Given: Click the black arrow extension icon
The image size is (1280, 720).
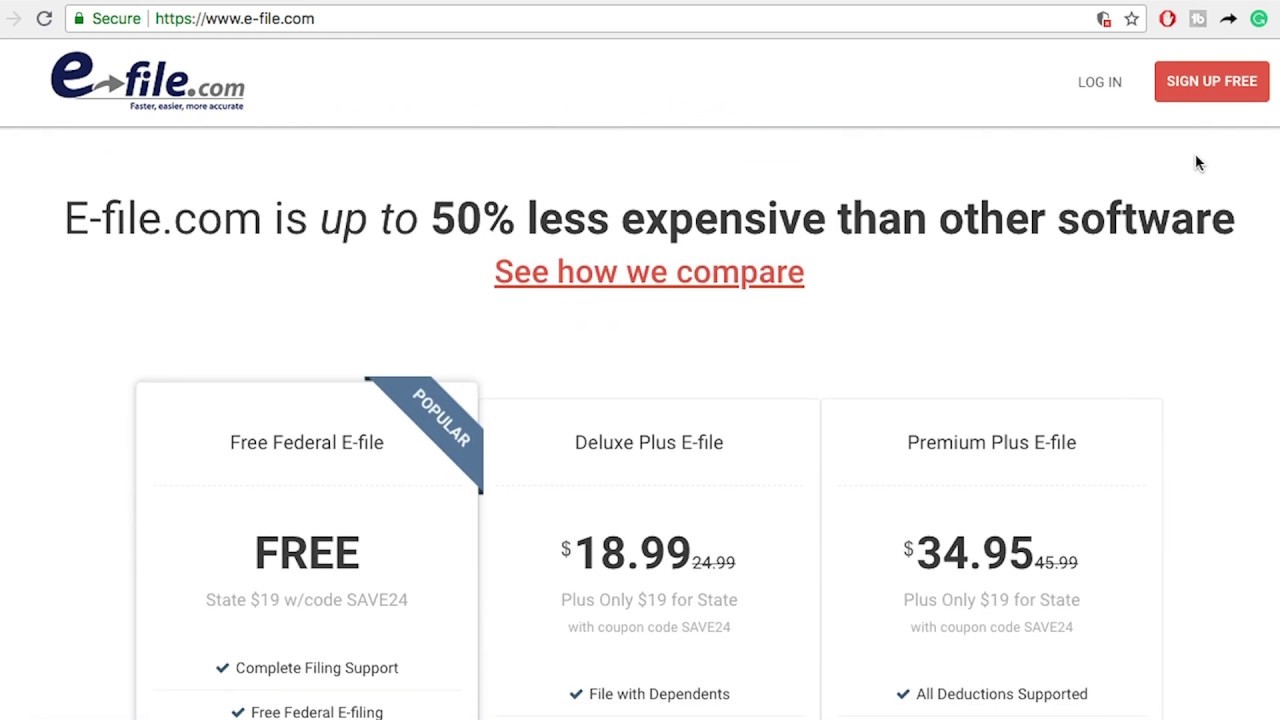Looking at the screenshot, I should point(1228,19).
